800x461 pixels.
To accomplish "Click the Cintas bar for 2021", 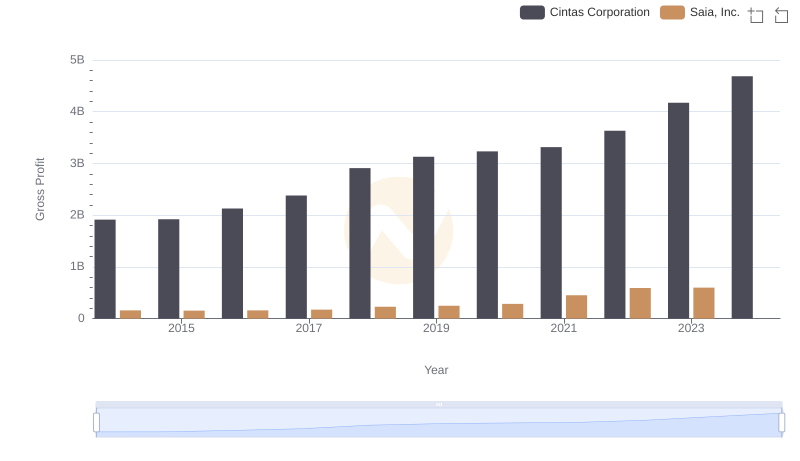I will (551, 233).
